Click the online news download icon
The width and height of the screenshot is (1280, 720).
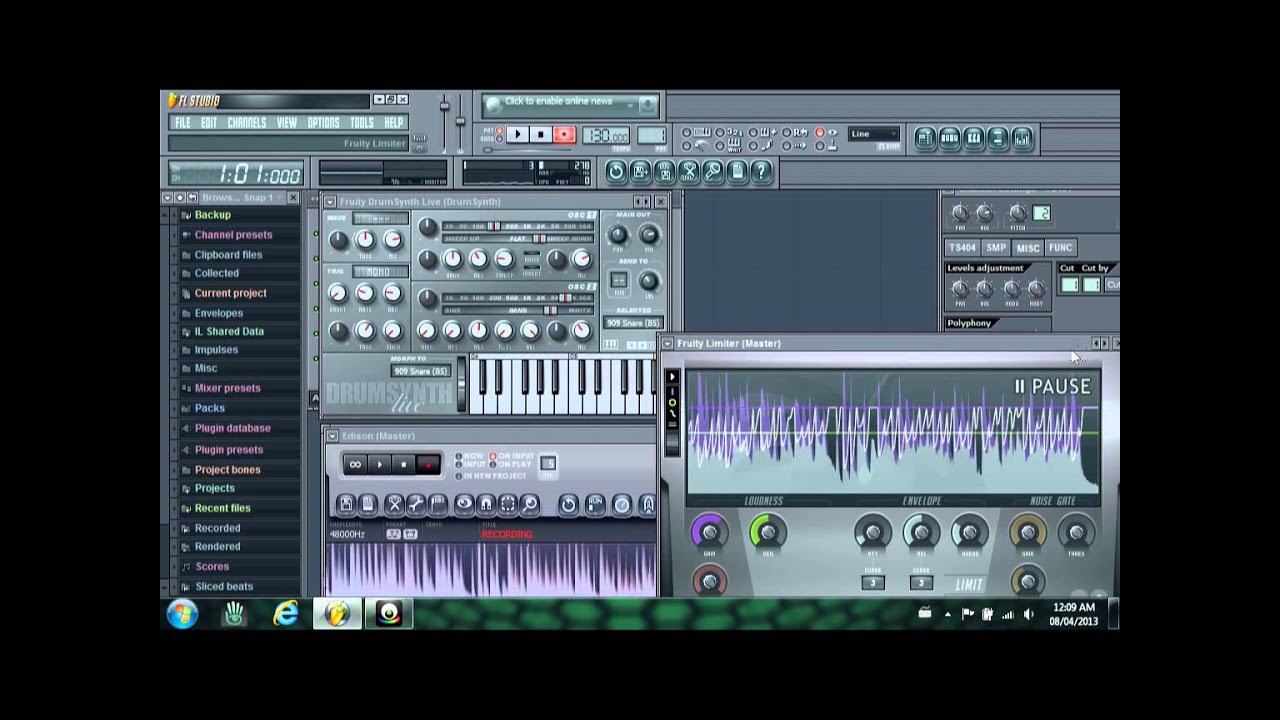coord(648,105)
